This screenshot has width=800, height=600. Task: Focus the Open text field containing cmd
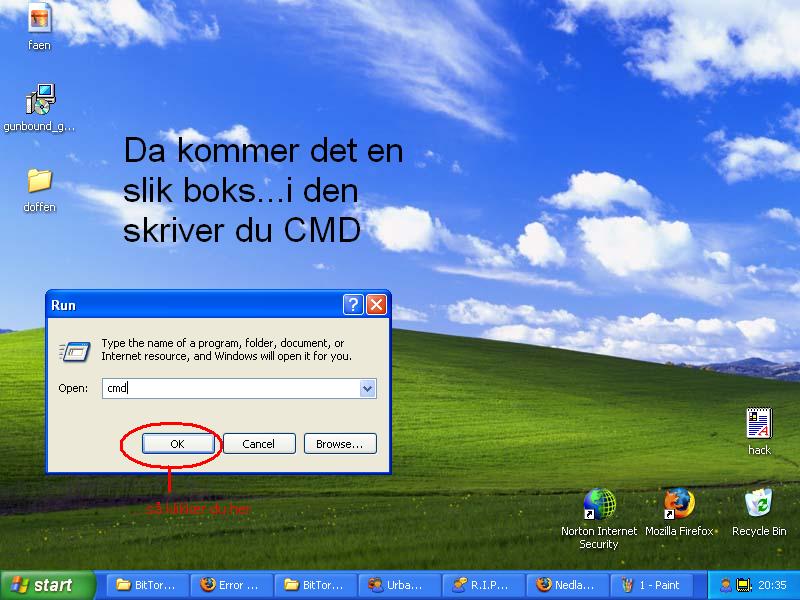pos(239,389)
